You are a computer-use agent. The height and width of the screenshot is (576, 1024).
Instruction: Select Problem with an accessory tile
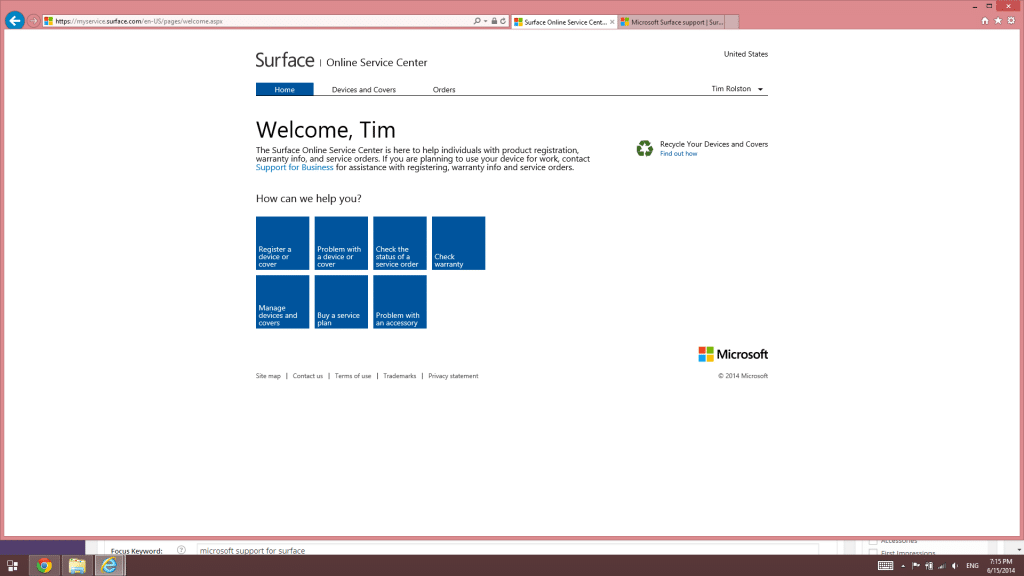pos(400,302)
